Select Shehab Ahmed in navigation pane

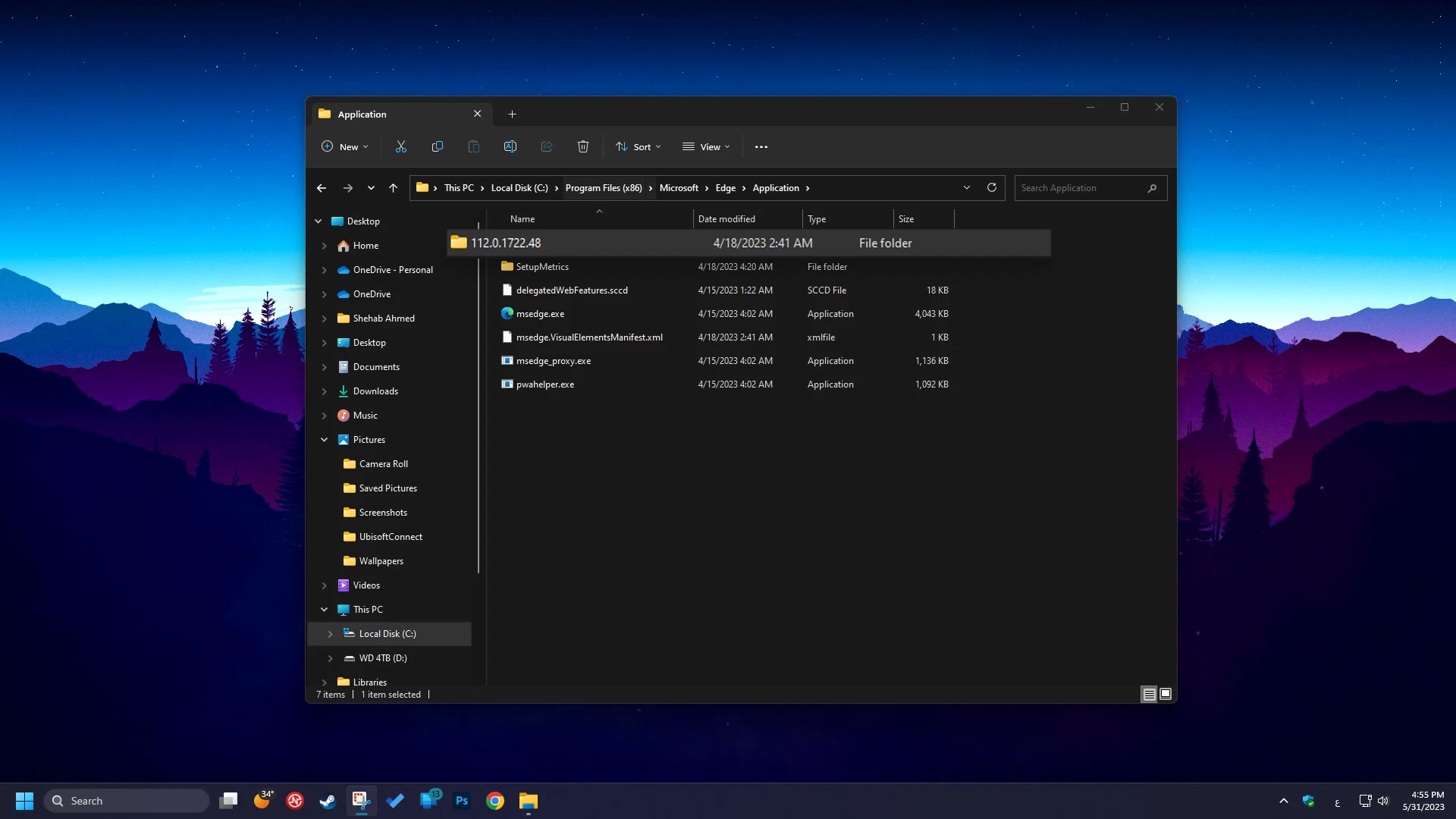tap(384, 318)
